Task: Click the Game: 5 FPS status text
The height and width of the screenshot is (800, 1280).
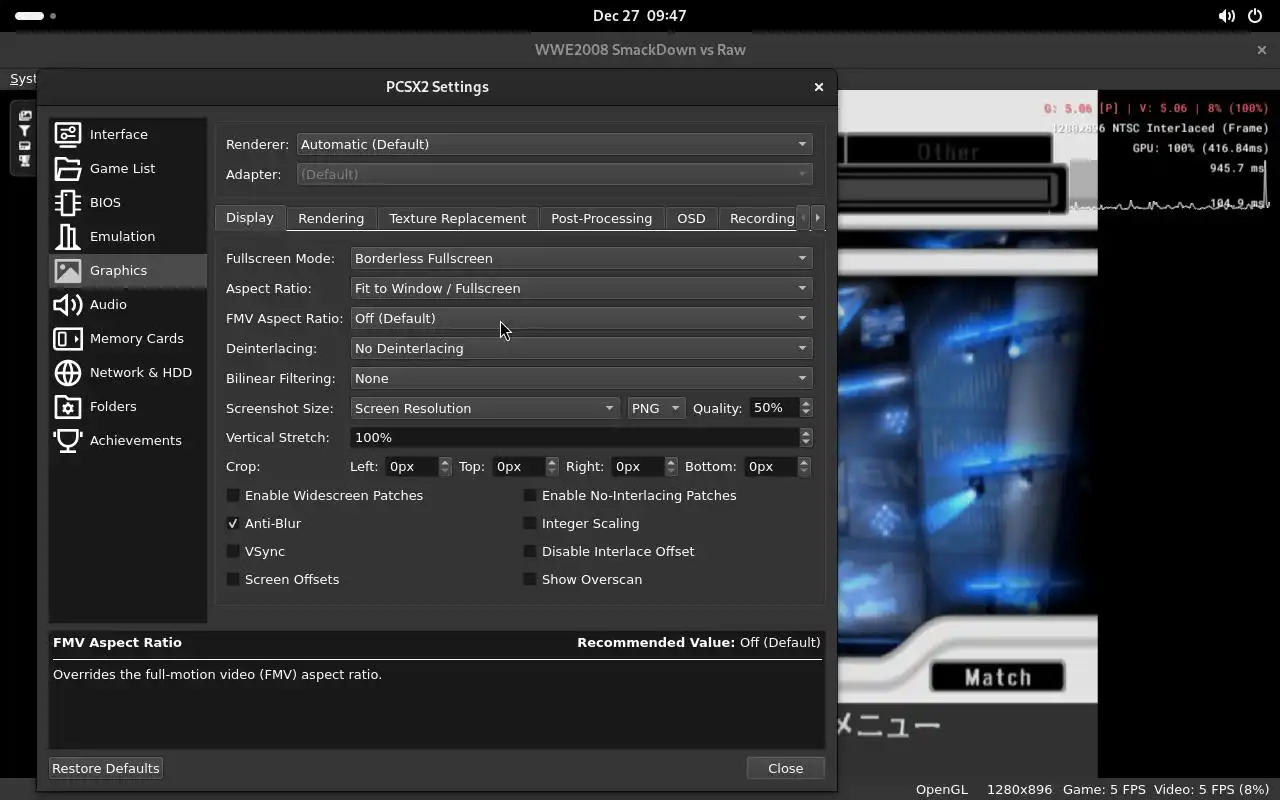Action: coord(1104,789)
